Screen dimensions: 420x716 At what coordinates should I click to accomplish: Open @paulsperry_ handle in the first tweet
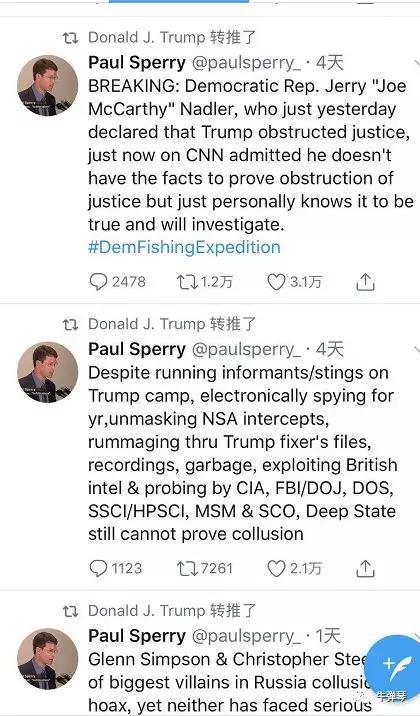tap(247, 63)
